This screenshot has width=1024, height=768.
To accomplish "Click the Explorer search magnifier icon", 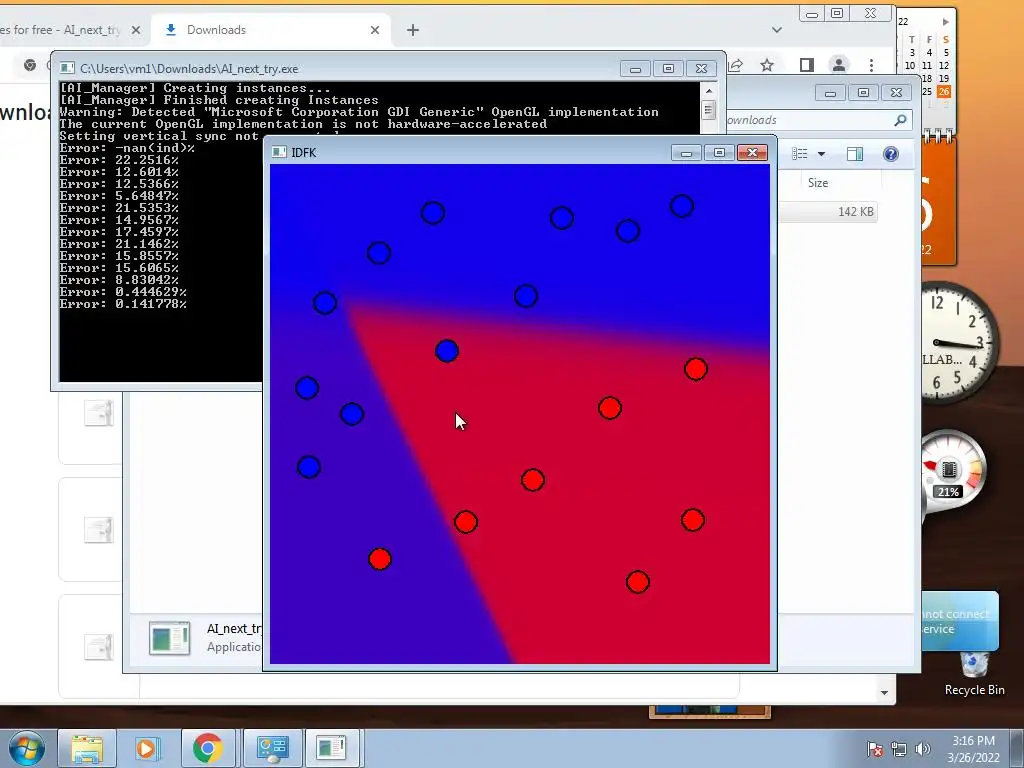I will pyautogui.click(x=900, y=120).
